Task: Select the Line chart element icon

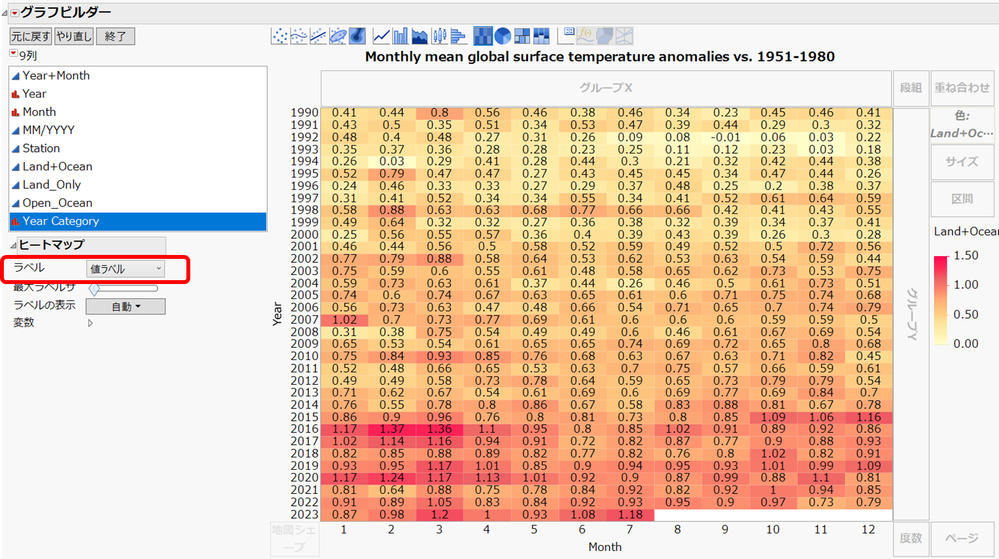Action: coord(381,36)
